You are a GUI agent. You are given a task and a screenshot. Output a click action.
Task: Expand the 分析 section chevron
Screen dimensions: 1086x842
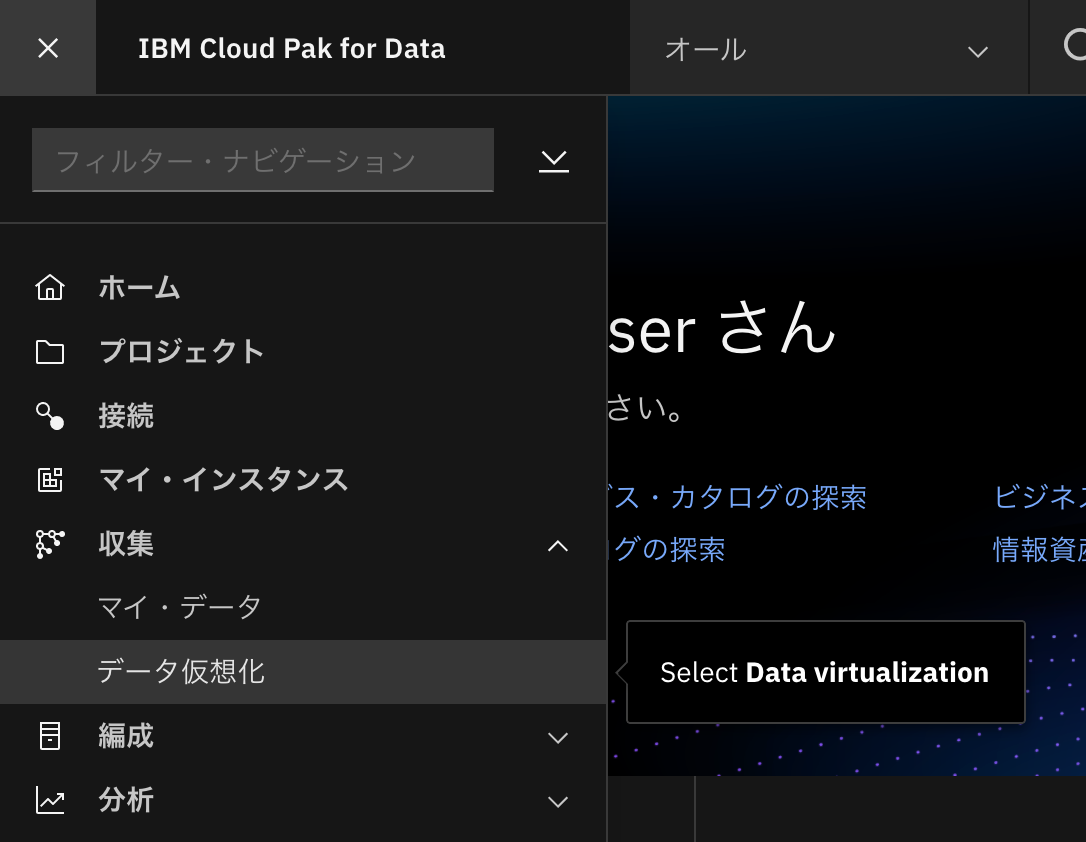[x=558, y=801]
